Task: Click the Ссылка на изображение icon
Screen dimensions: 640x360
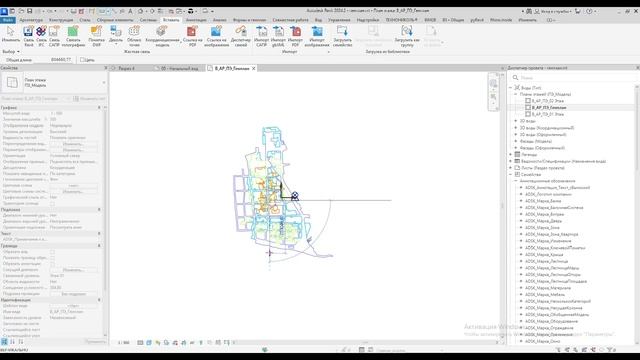Action: 216,32
